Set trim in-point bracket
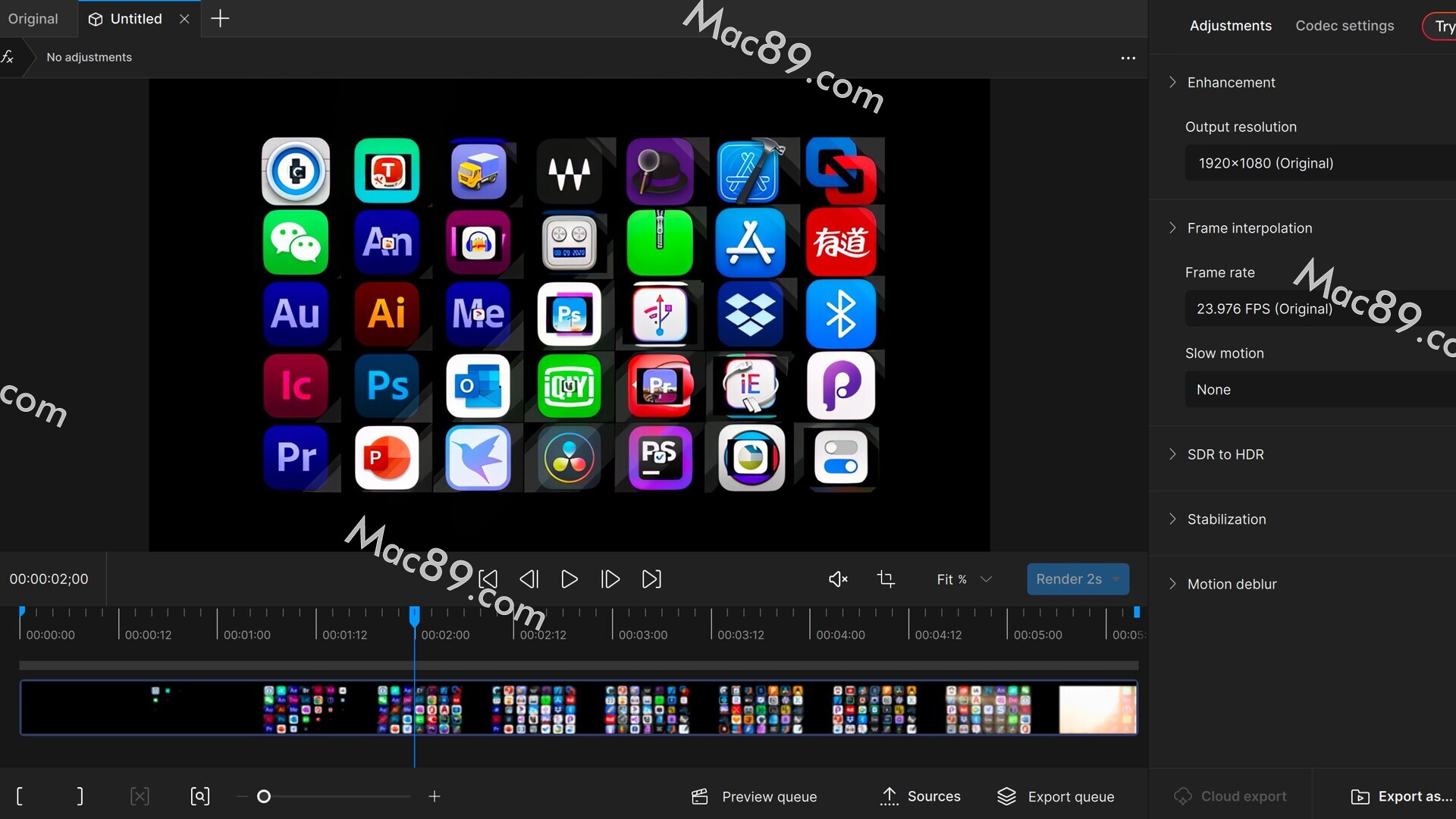 click(20, 796)
